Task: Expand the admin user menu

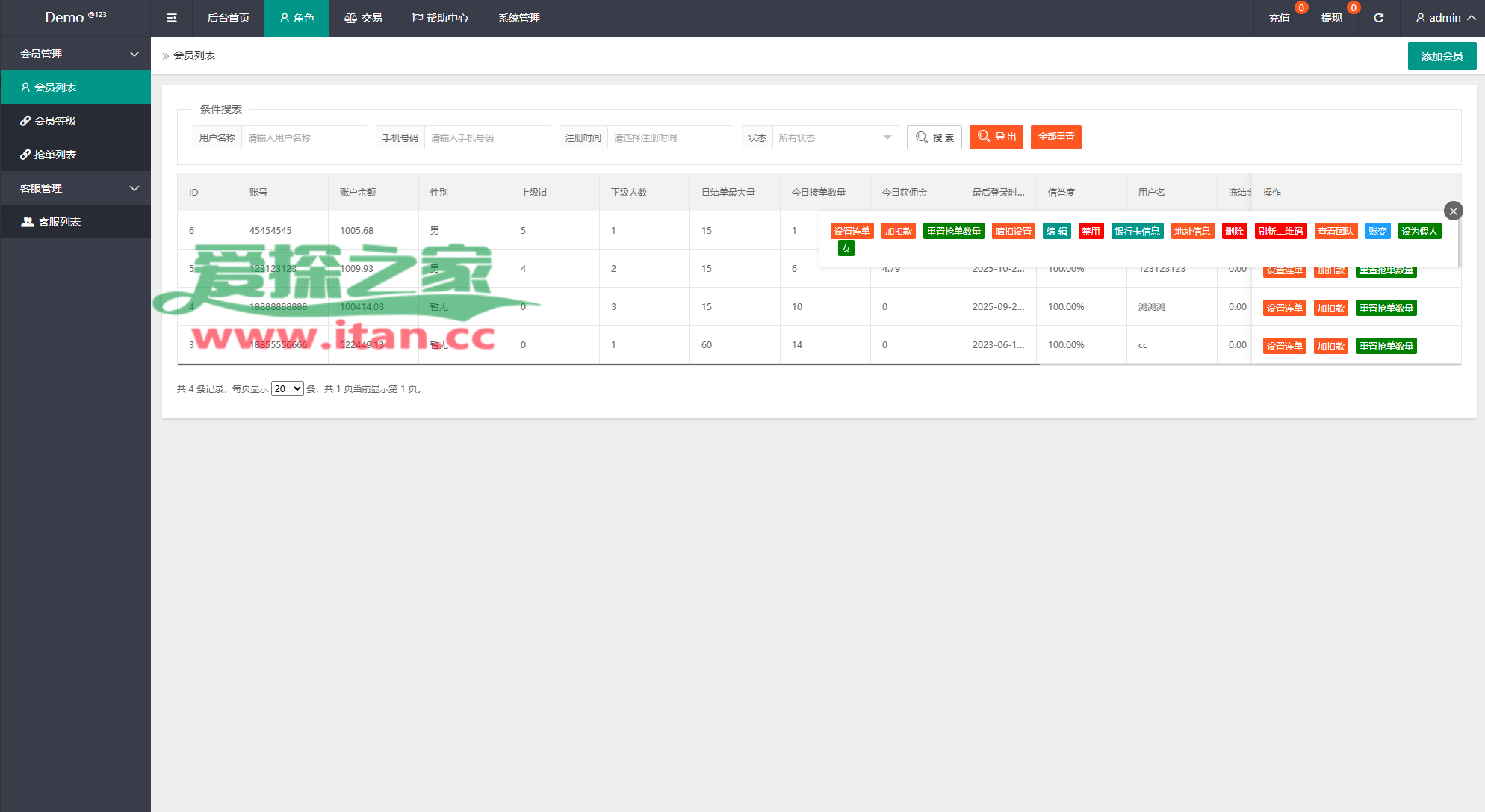Action: click(x=1445, y=18)
